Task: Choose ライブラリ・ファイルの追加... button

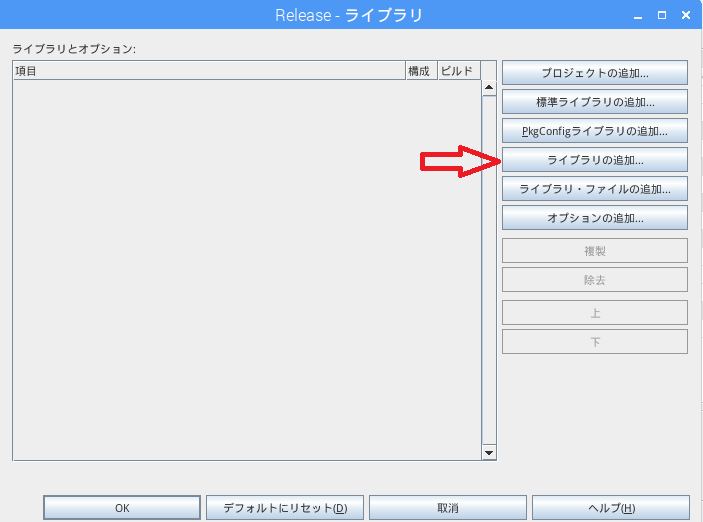Action: (x=594, y=189)
